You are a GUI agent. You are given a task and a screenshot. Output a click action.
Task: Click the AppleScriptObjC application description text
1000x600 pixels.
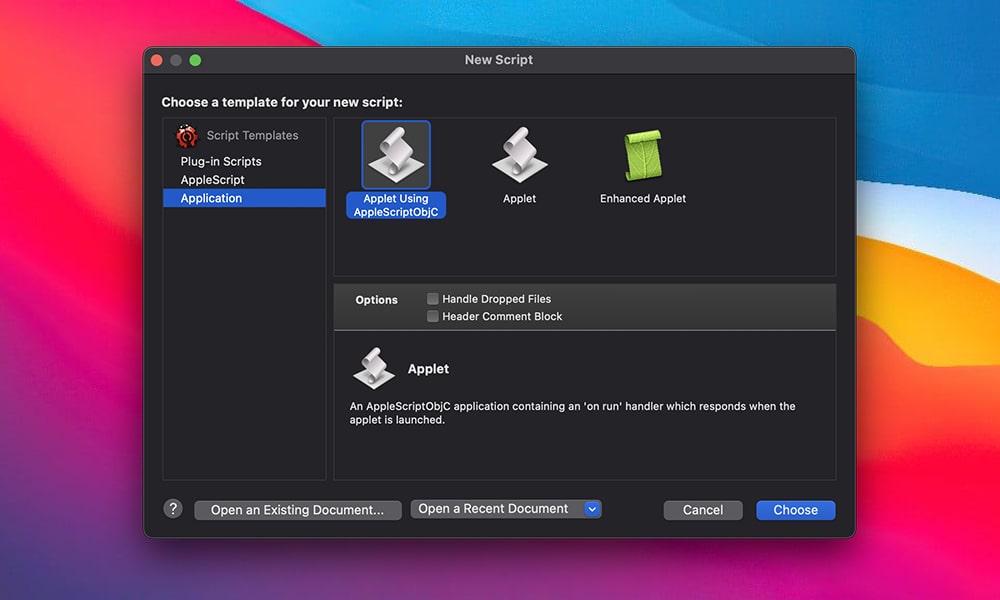572,413
